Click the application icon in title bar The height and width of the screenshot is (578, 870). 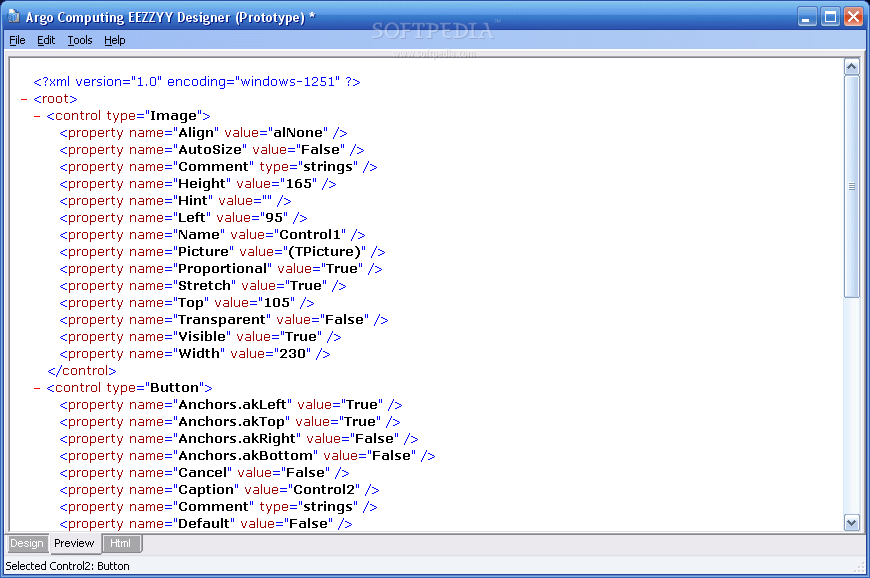[13, 16]
